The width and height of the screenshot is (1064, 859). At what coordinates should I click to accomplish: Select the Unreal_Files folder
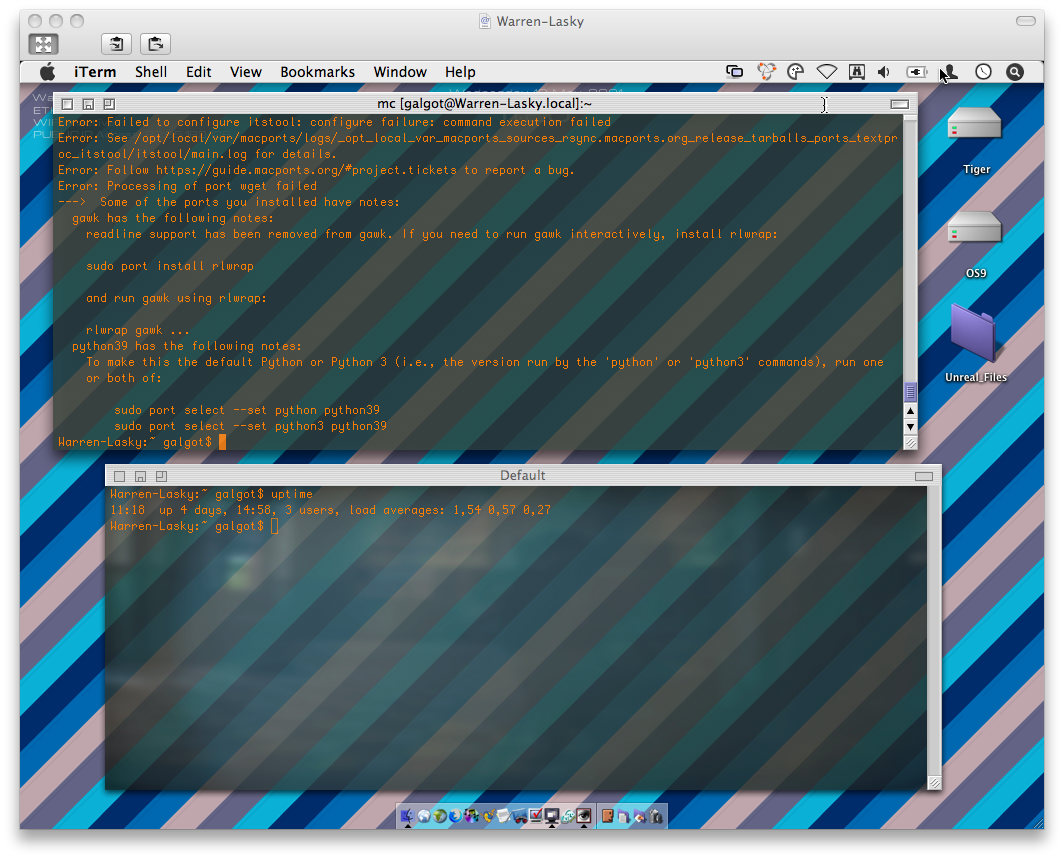[975, 335]
